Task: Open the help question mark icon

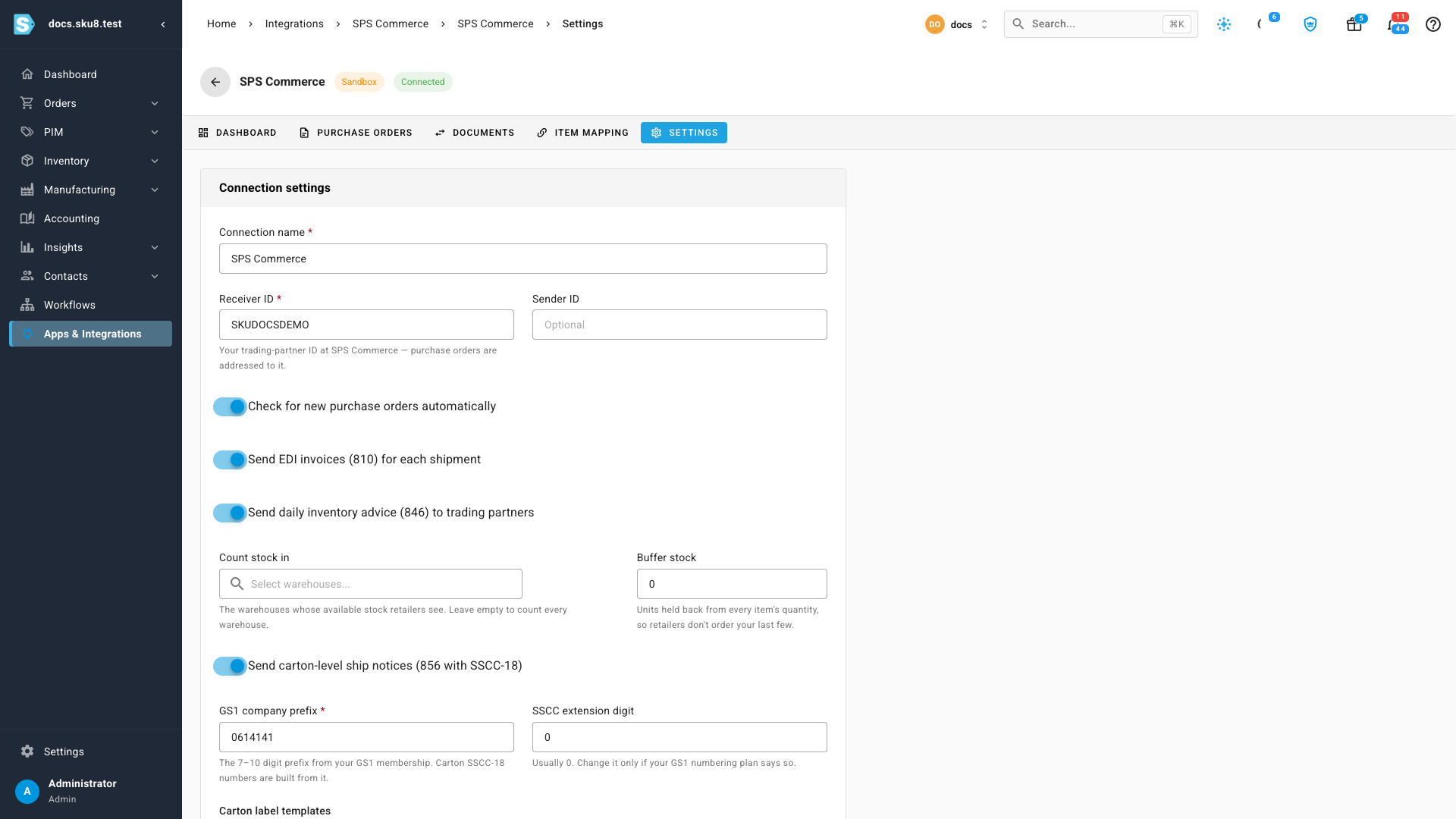Action: pos(1432,24)
